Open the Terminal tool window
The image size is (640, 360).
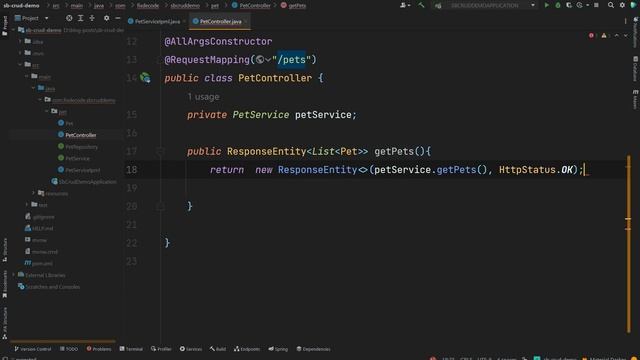tap(131, 349)
